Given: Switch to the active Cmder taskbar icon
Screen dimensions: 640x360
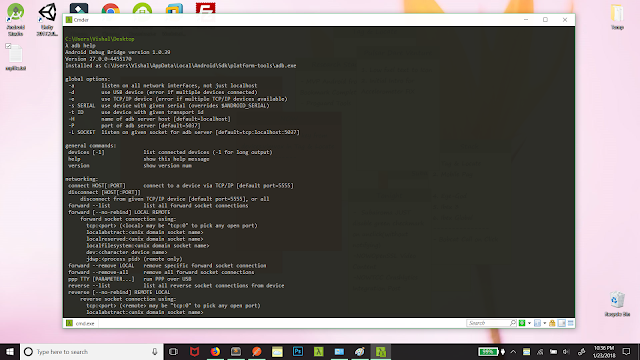Looking at the screenshot, I should (380, 351).
